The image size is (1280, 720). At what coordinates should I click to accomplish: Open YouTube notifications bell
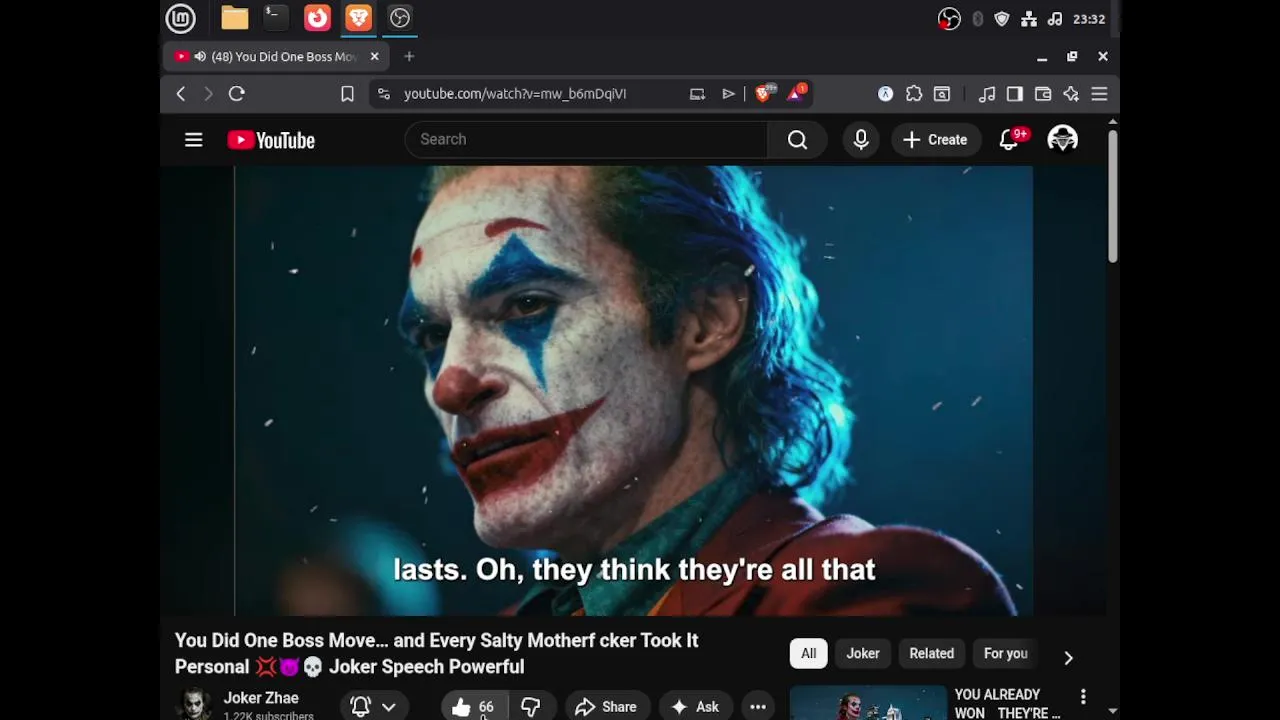[1009, 140]
